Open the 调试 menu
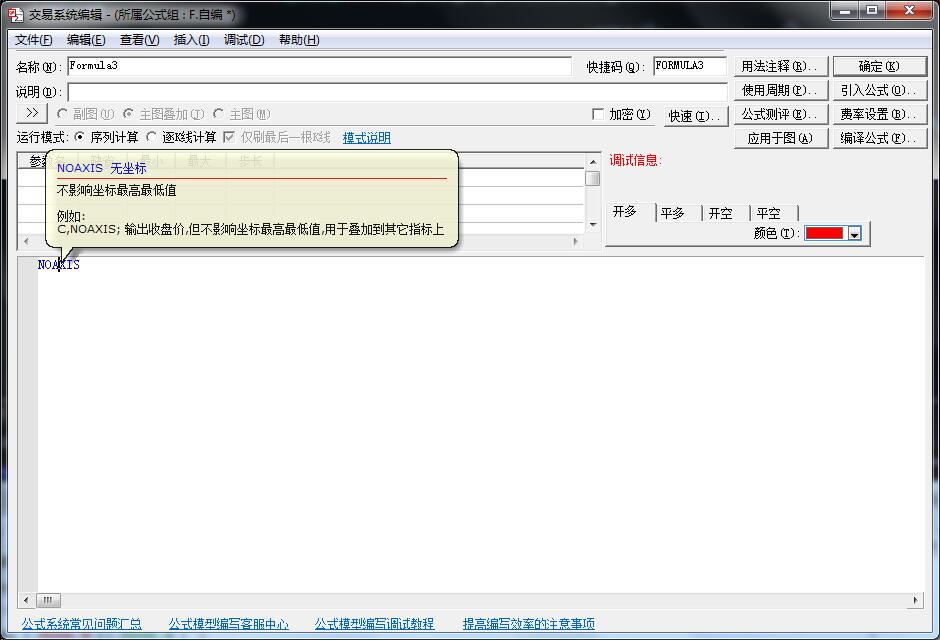Image resolution: width=940 pixels, height=640 pixels. pos(244,40)
